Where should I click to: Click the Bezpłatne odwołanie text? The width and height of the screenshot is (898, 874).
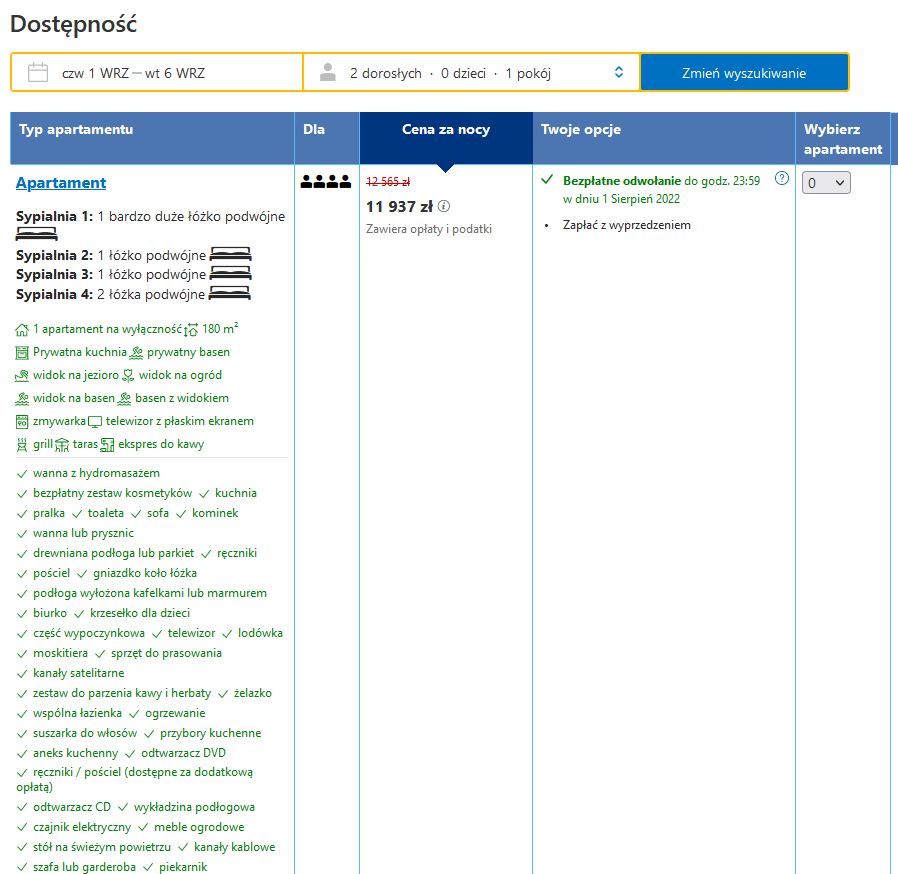click(621, 181)
